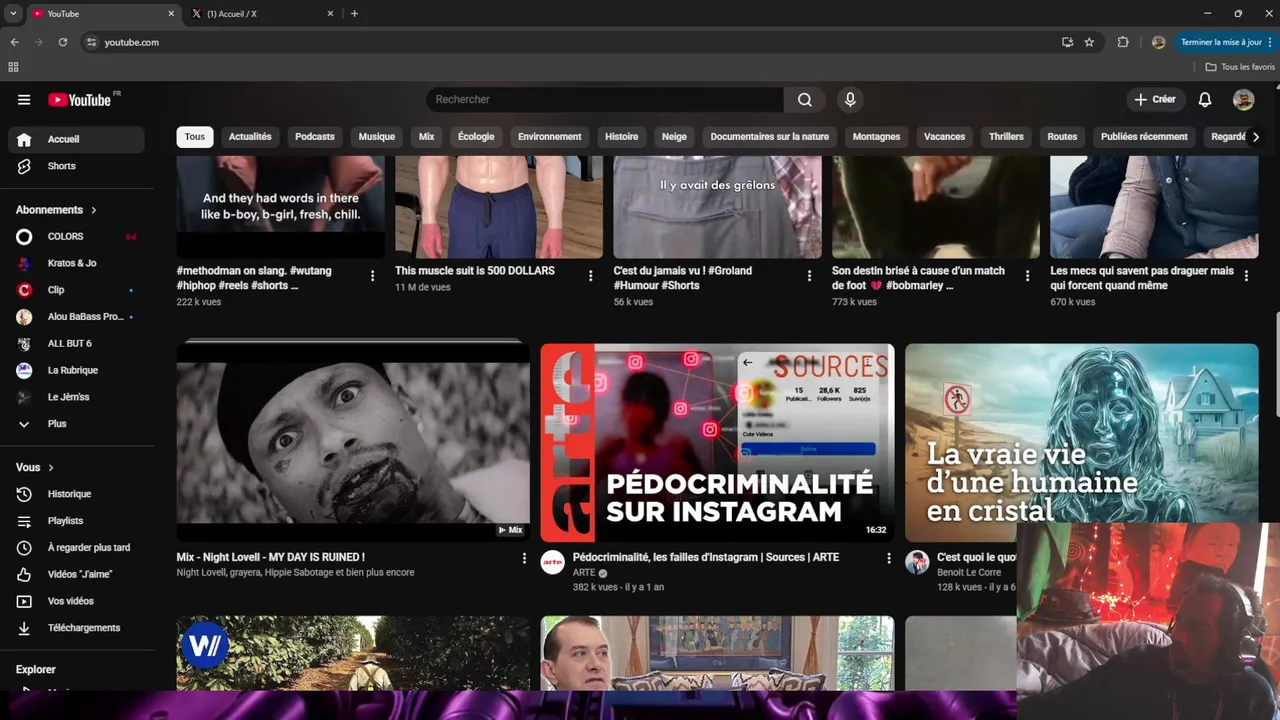The image size is (1280, 720).
Task: Open options for Pédocriminalité ARTE video
Action: (x=889, y=559)
